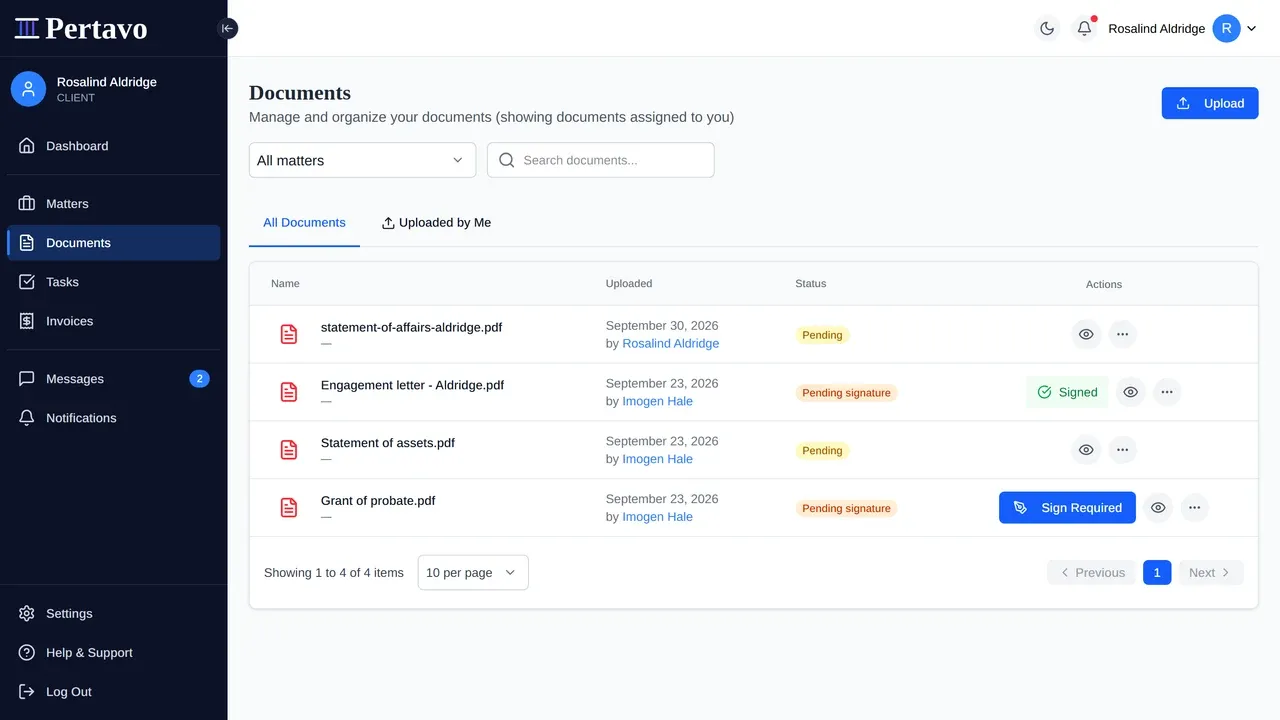This screenshot has height=720, width=1280.
Task: Click the Signed badge on Engagement letter
Action: pyautogui.click(x=1067, y=392)
